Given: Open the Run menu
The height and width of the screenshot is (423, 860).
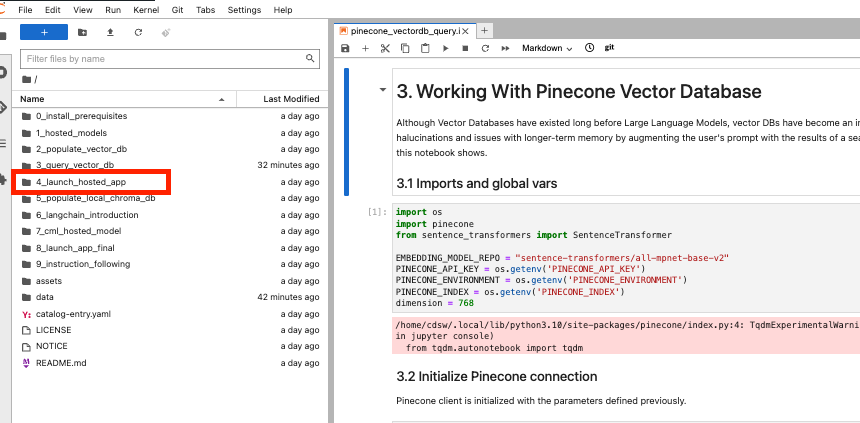Looking at the screenshot, I should (113, 10).
